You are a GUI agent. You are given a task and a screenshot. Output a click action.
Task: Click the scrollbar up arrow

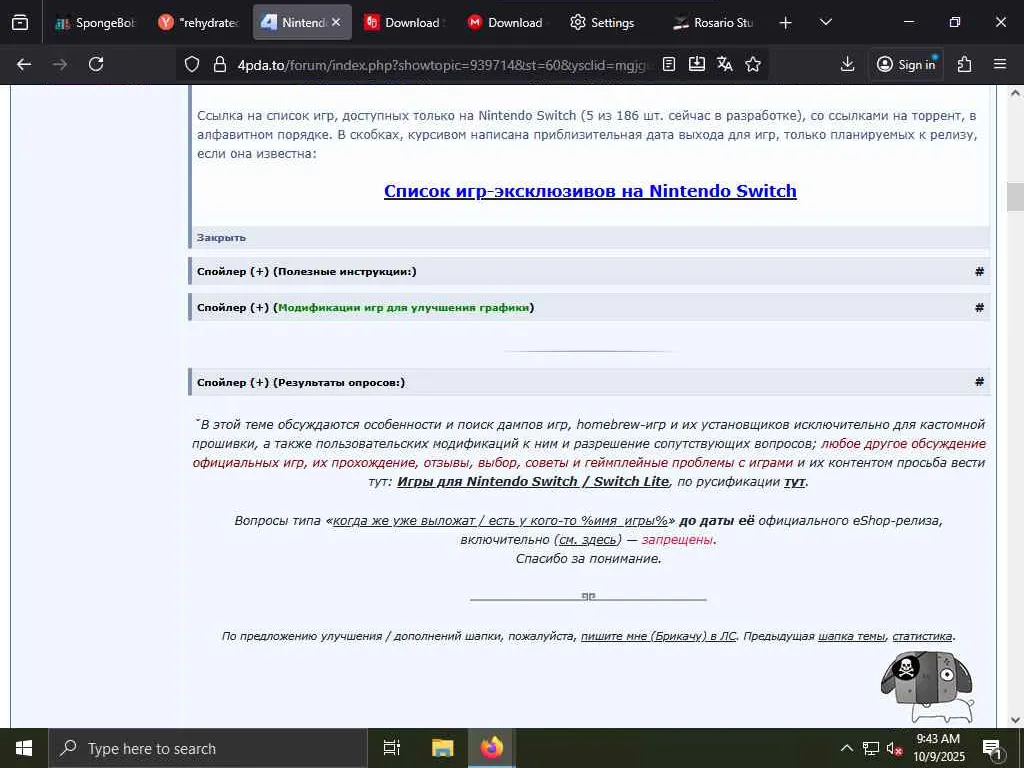coord(1016,93)
